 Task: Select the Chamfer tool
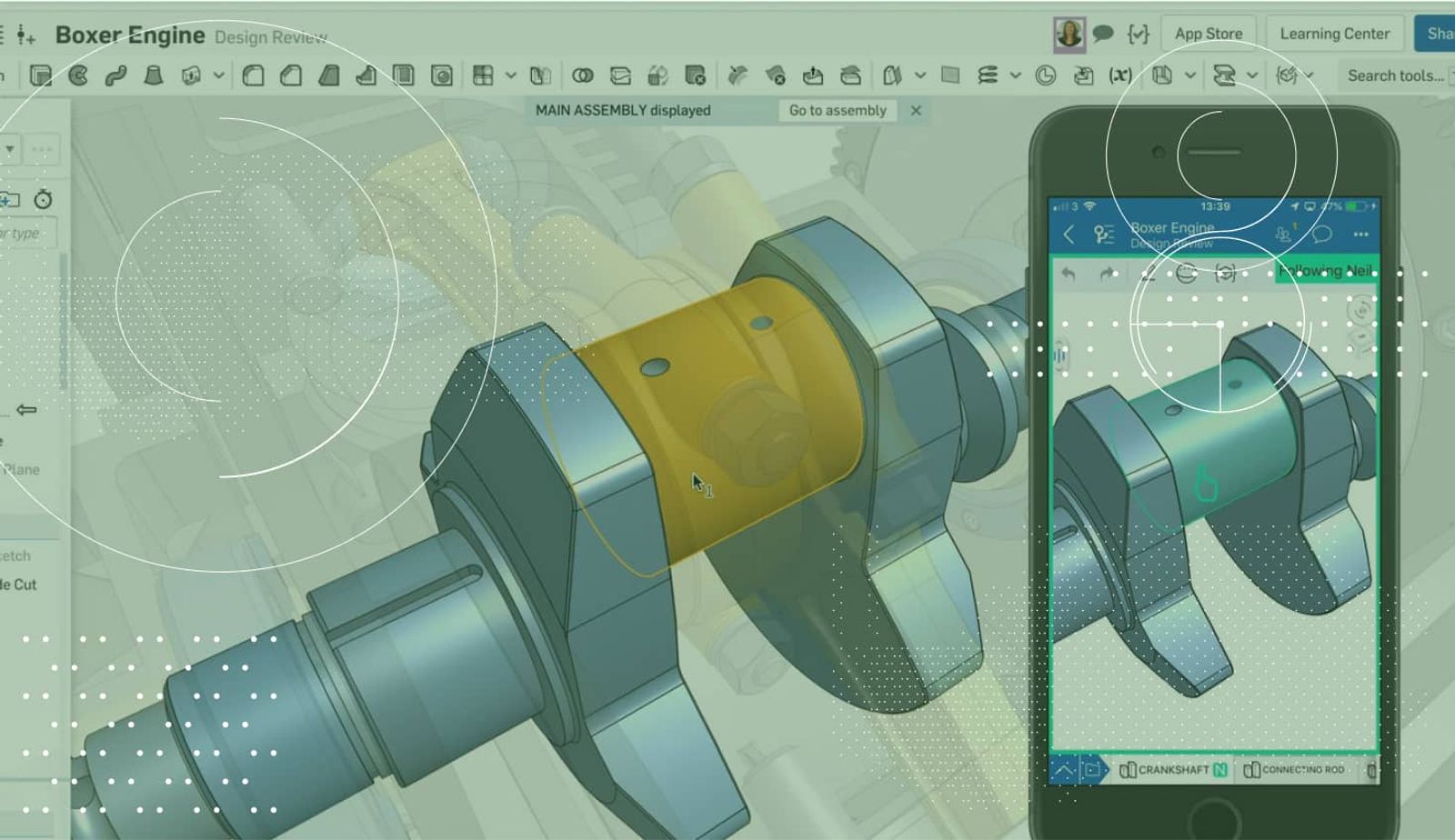291,75
